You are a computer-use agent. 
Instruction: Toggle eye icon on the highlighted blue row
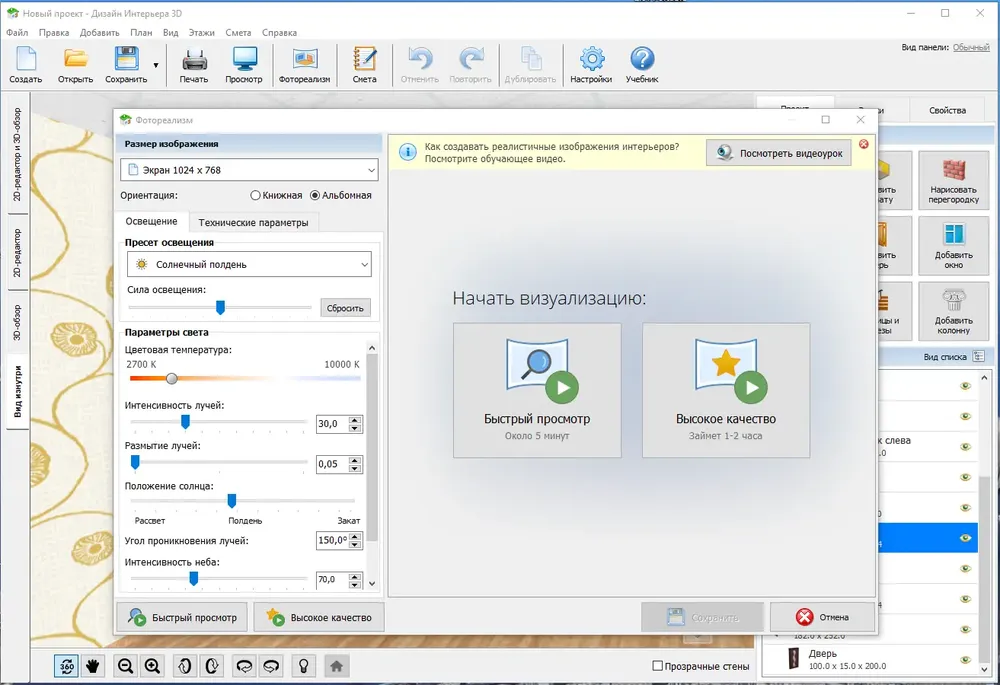click(x=966, y=538)
